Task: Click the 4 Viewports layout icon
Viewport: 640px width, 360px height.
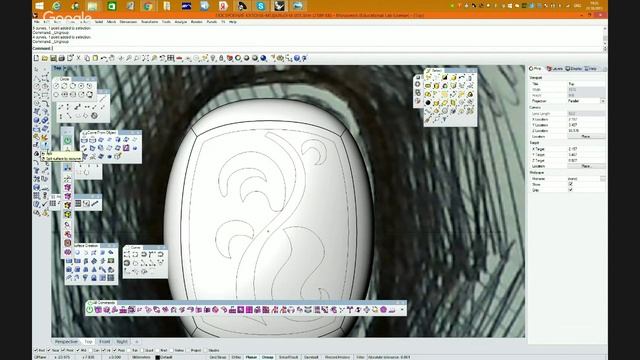Action: tap(171, 58)
